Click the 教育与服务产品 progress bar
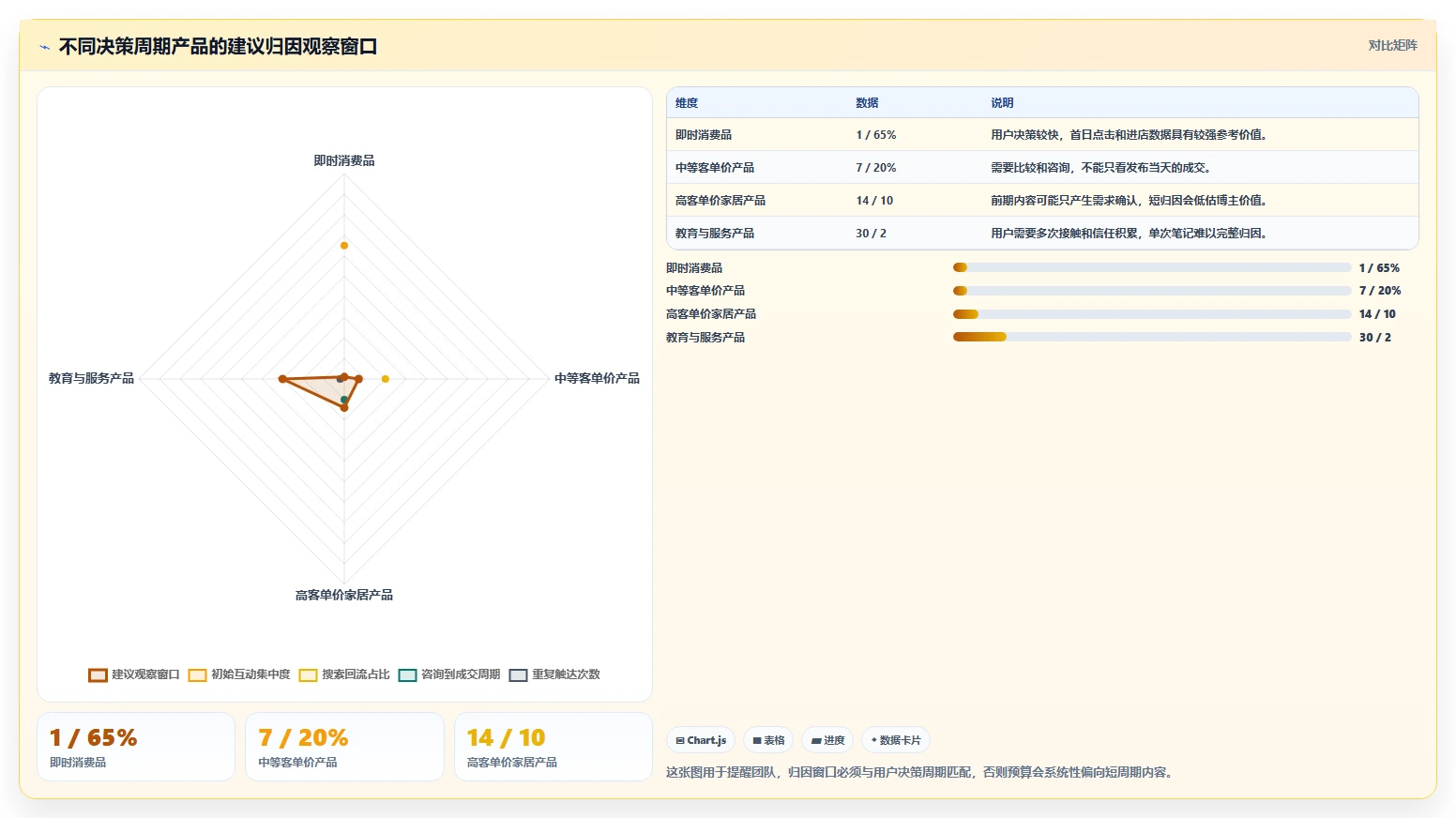The height and width of the screenshot is (818, 1456). point(1152,337)
